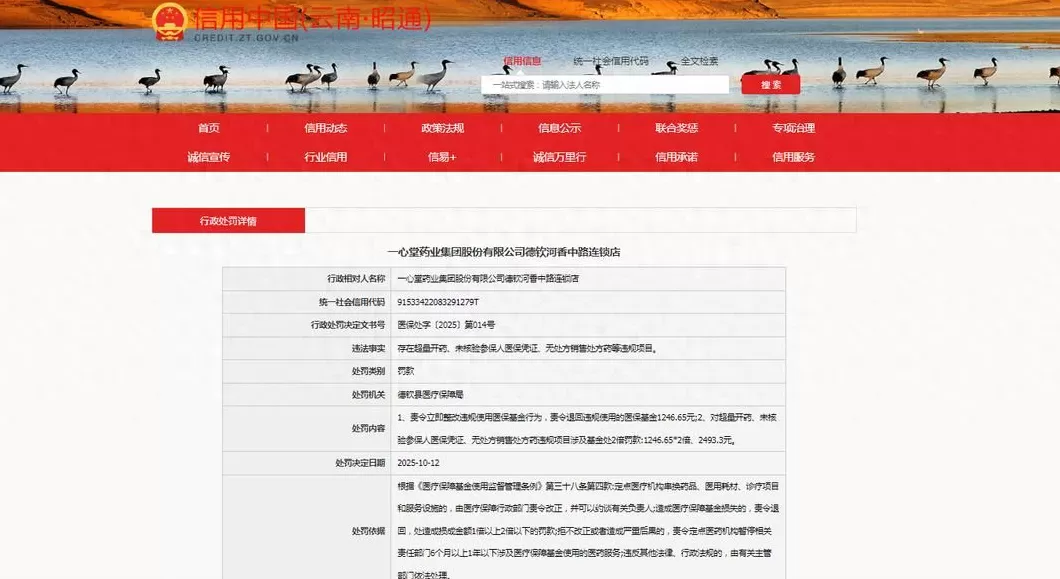Click the 行政处罚详情 section tab
This screenshot has height=579, width=1060.
[x=228, y=221]
